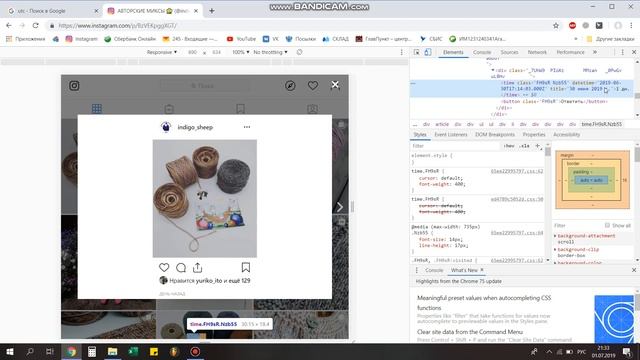The width and height of the screenshot is (640, 360).
Task: Toggle the .cls class editor button
Action: pos(524,146)
